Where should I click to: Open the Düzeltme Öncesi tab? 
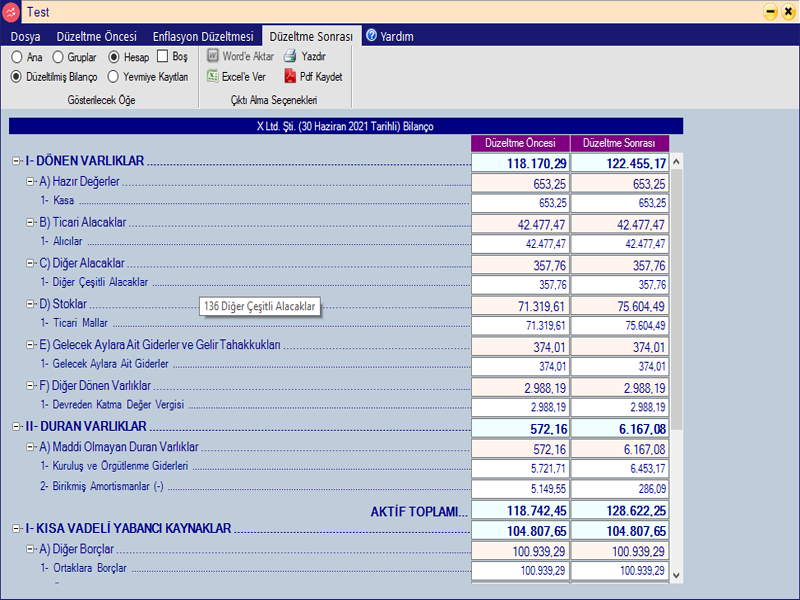(x=96, y=36)
